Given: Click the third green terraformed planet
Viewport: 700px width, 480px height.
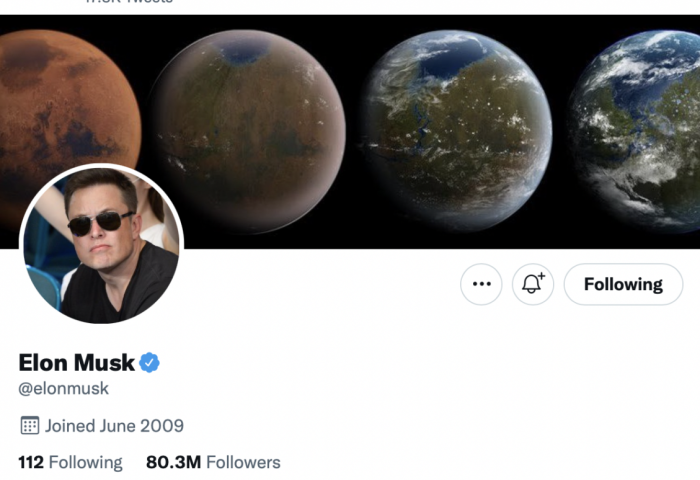Looking at the screenshot, I should click(456, 130).
